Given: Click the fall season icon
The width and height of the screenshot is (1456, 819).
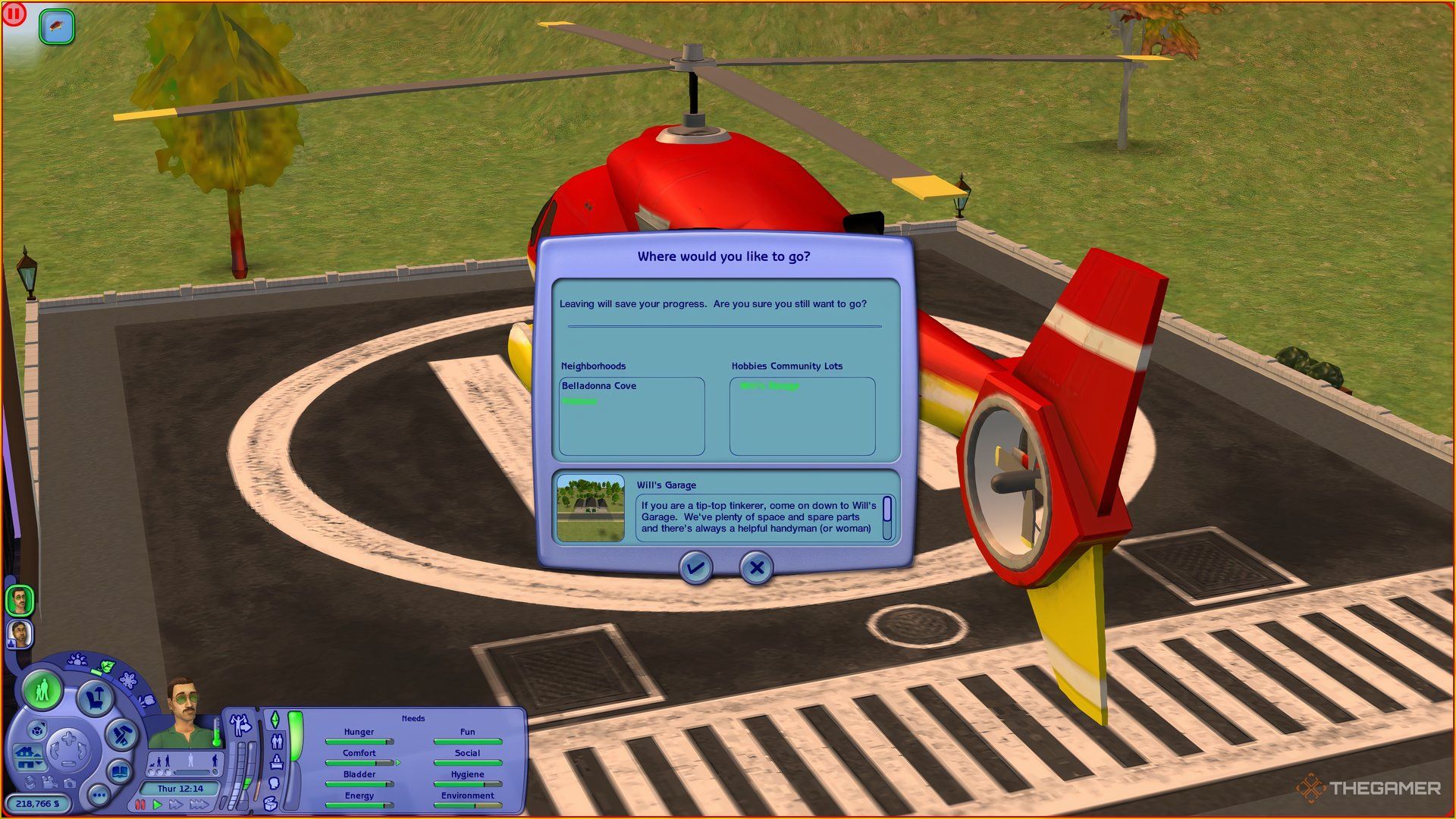Looking at the screenshot, I should (x=148, y=700).
